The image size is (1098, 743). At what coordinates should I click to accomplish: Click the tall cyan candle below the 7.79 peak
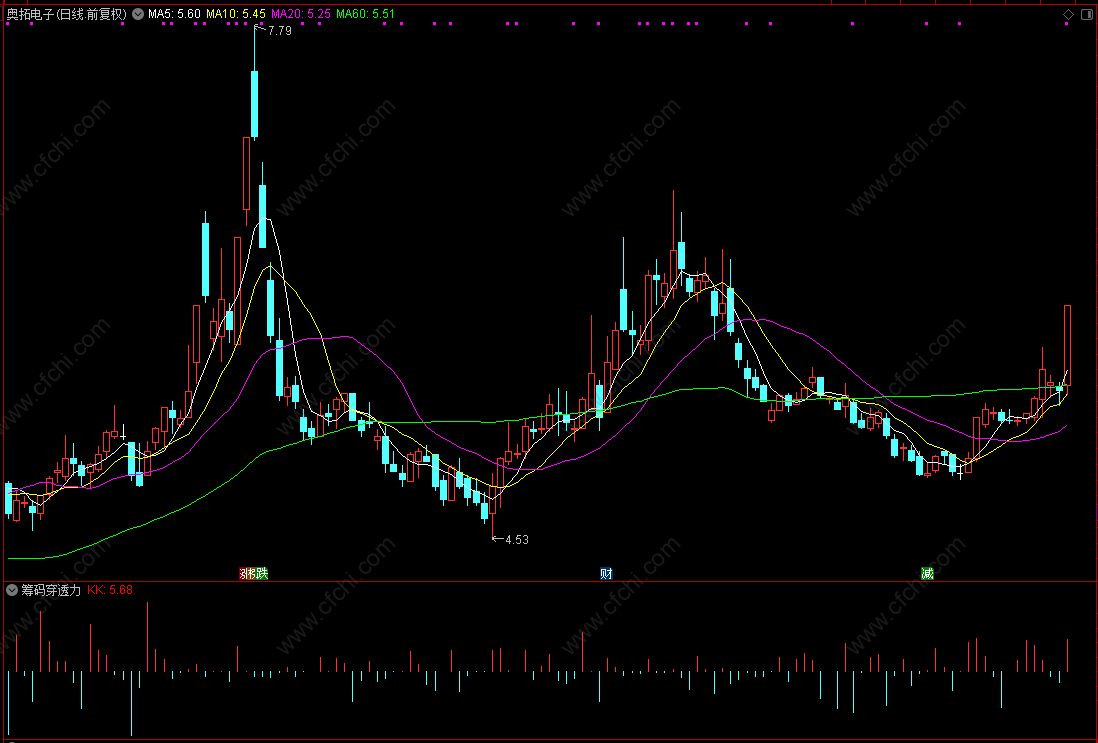[254, 104]
